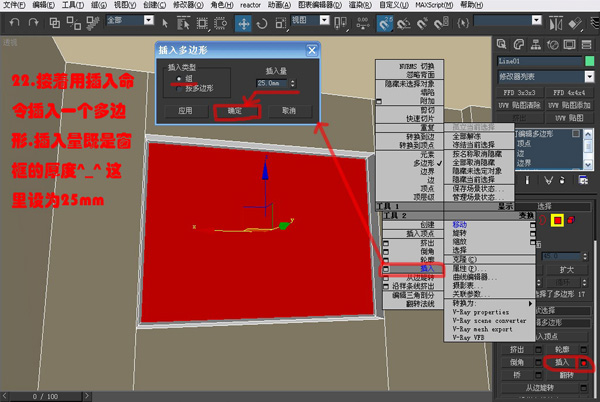Image resolution: width=600 pixels, height=402 pixels.
Task: Open settings box beside 挤出 in quad menu
Action: click(x=386, y=243)
